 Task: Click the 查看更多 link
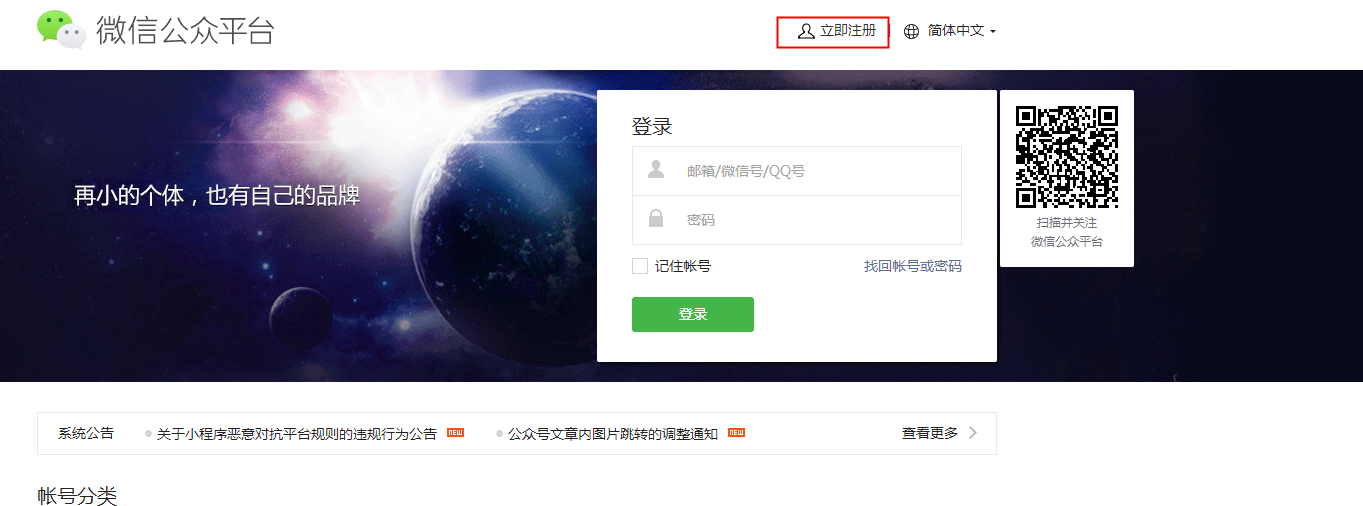click(930, 433)
